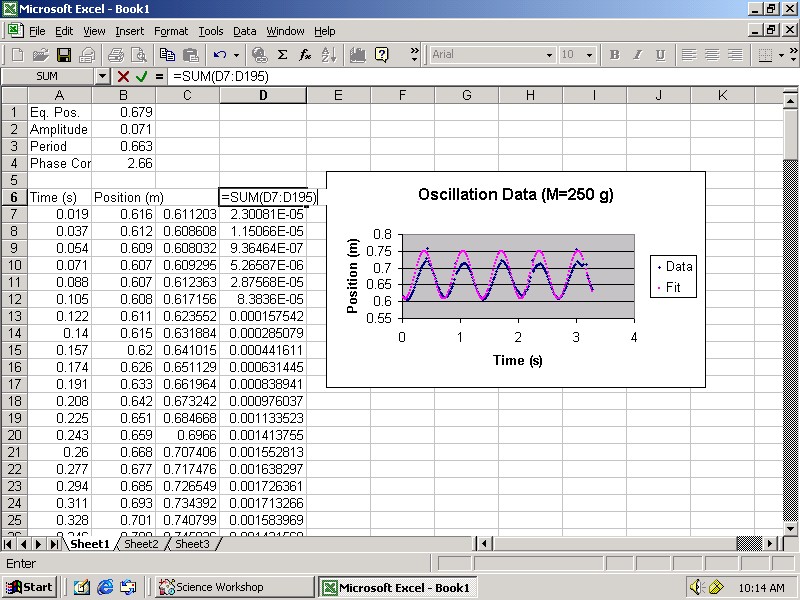Image resolution: width=800 pixels, height=600 pixels.
Task: Cancel the formula entry with red X
Action: click(x=123, y=76)
